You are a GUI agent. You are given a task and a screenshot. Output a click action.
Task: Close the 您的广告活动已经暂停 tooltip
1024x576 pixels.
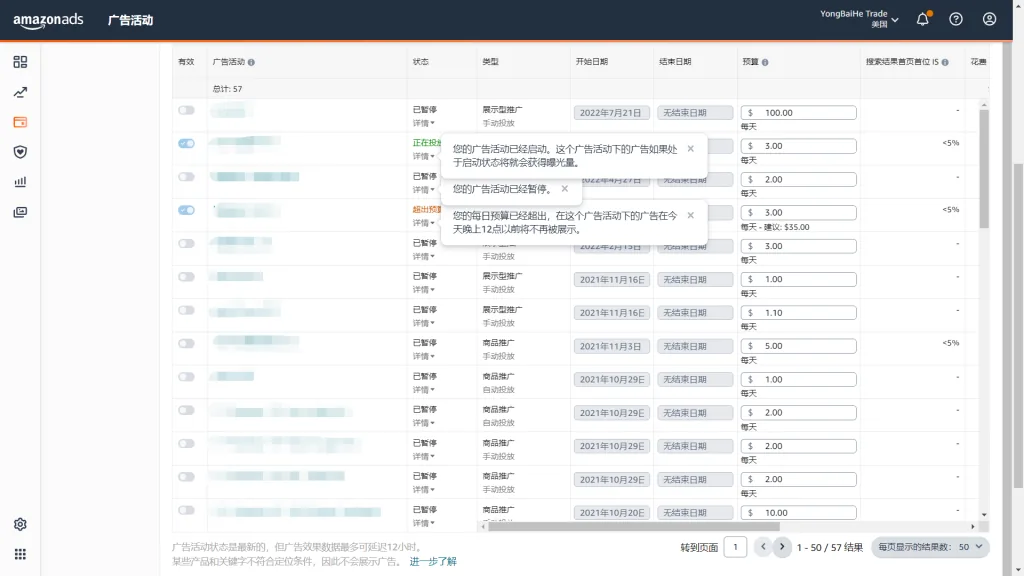click(x=565, y=189)
